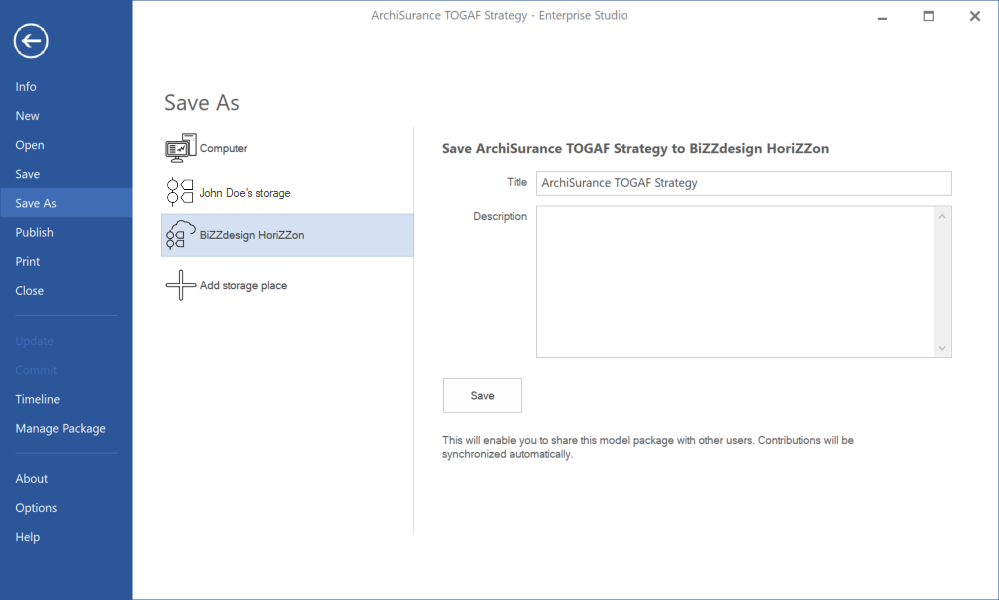Select Publish in the sidebar
This screenshot has height=600, width=999.
[34, 232]
